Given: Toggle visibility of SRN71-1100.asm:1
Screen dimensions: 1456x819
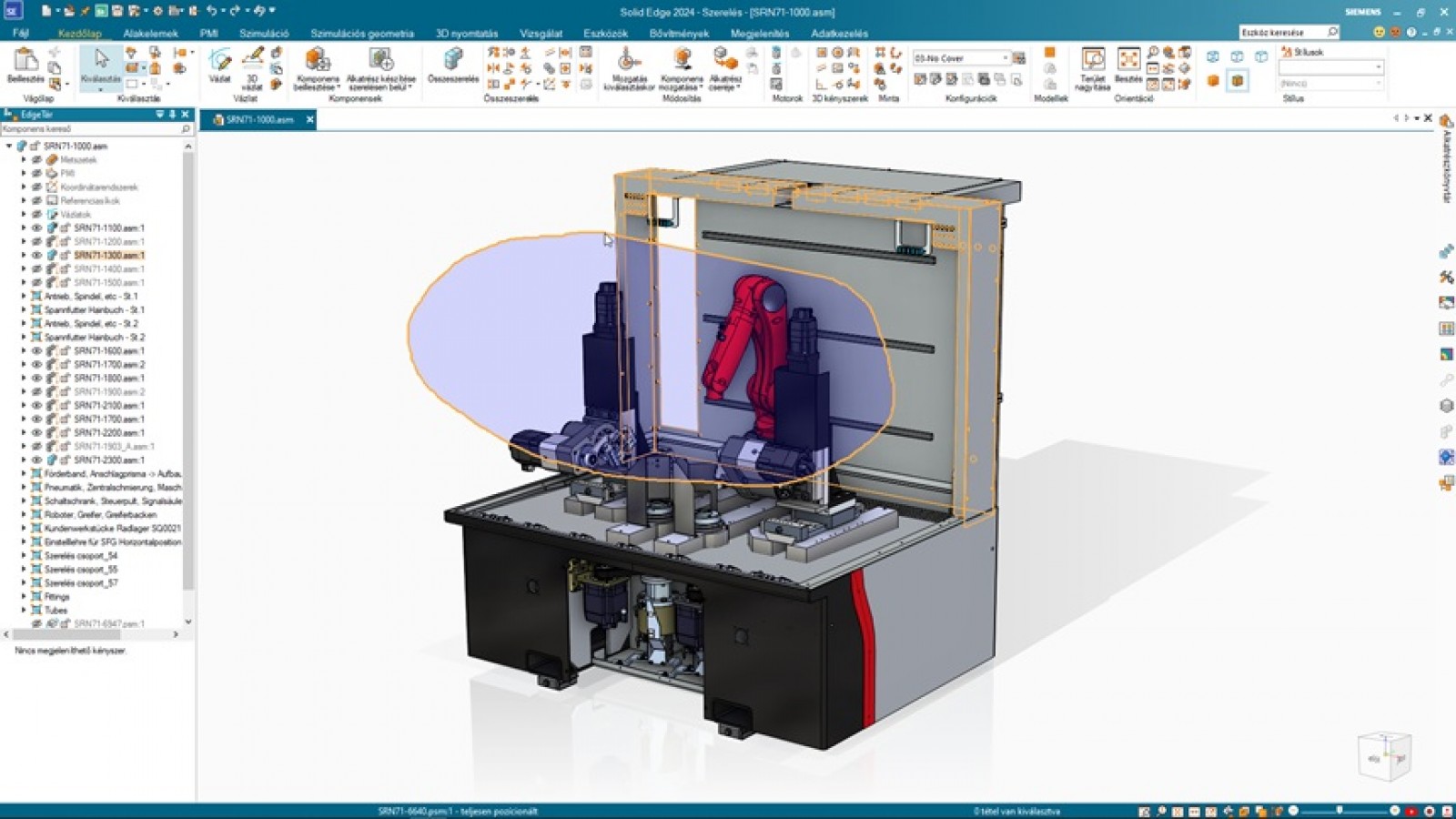Looking at the screenshot, I should pyautogui.click(x=37, y=228).
